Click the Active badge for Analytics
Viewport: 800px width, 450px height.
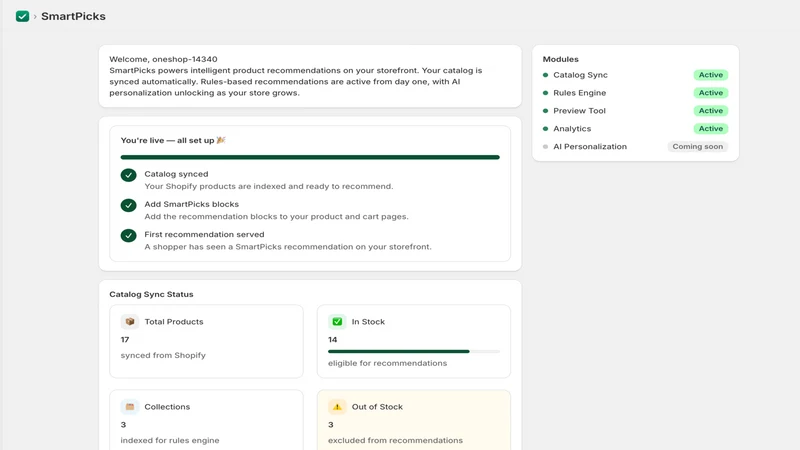(711, 129)
